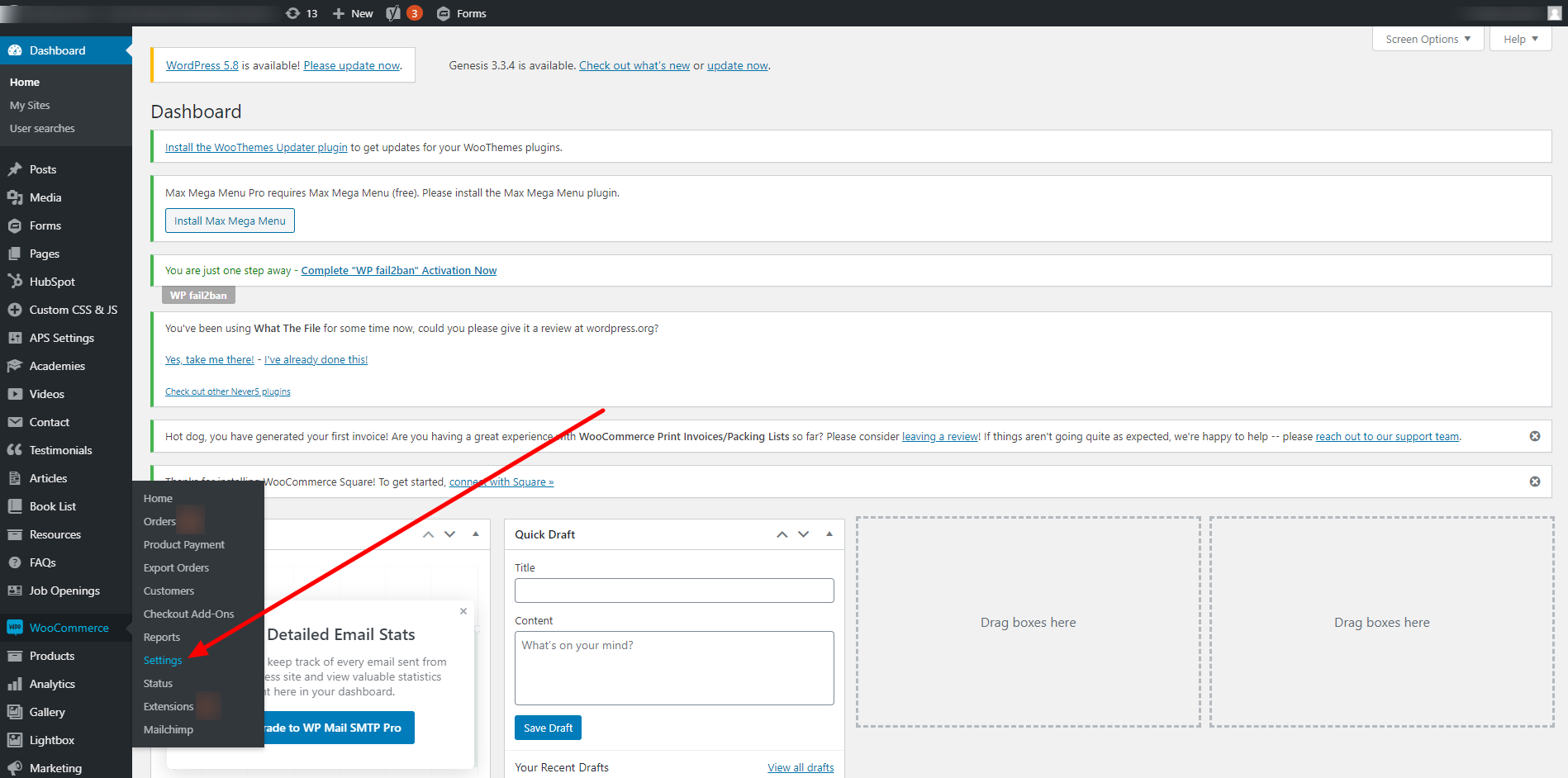Click the Save Draft button
The width and height of the screenshot is (1568, 778).
coord(548,728)
